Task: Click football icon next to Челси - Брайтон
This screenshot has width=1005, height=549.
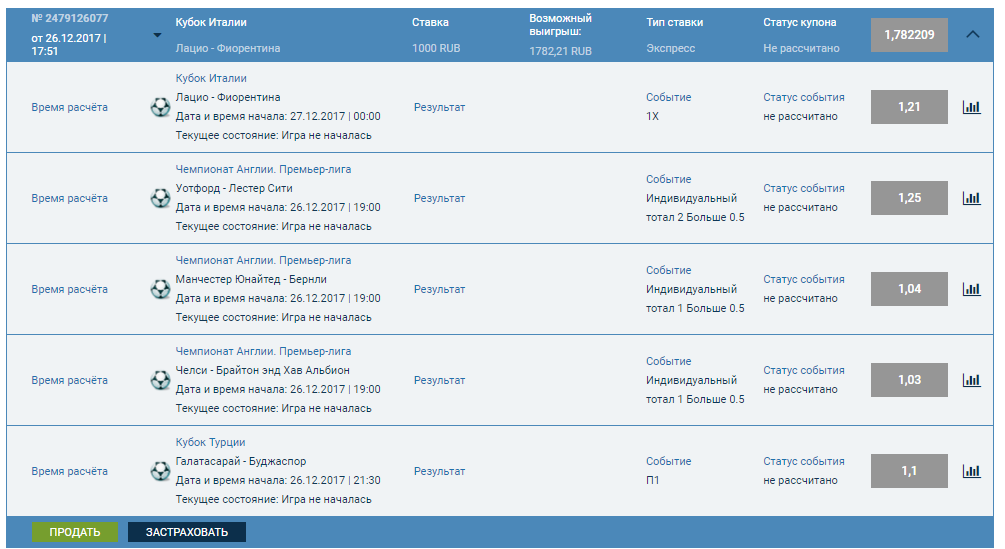Action: click(x=160, y=380)
